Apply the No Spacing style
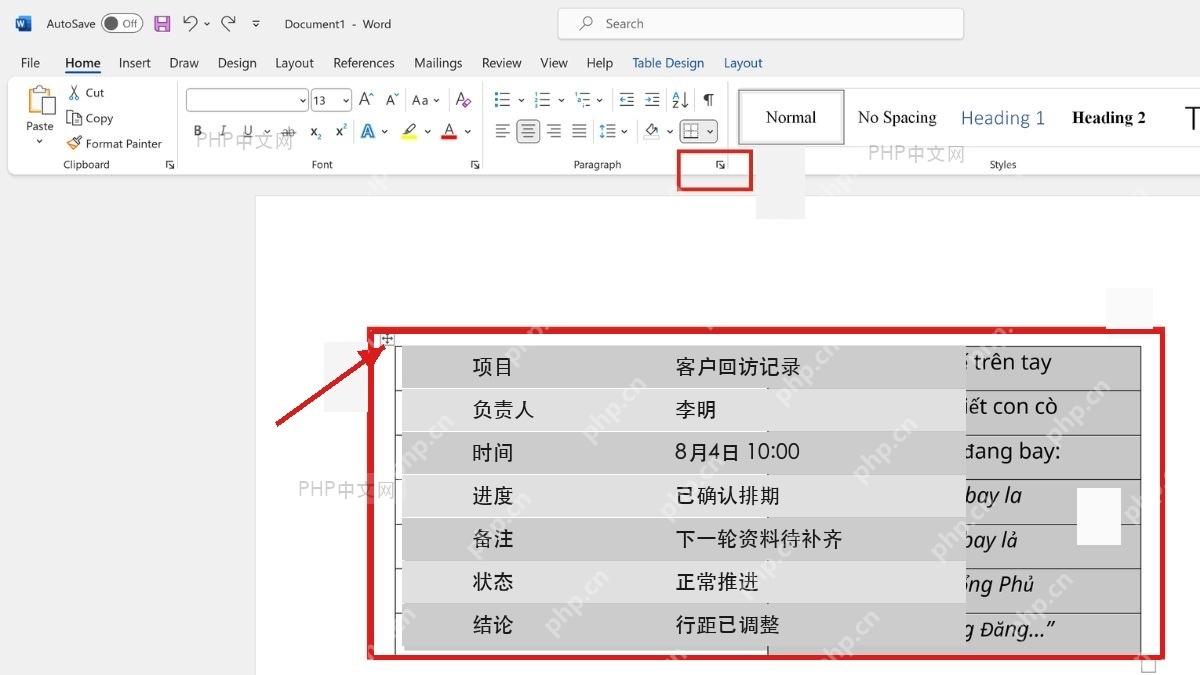Viewport: 1200px width, 675px height. (x=897, y=117)
